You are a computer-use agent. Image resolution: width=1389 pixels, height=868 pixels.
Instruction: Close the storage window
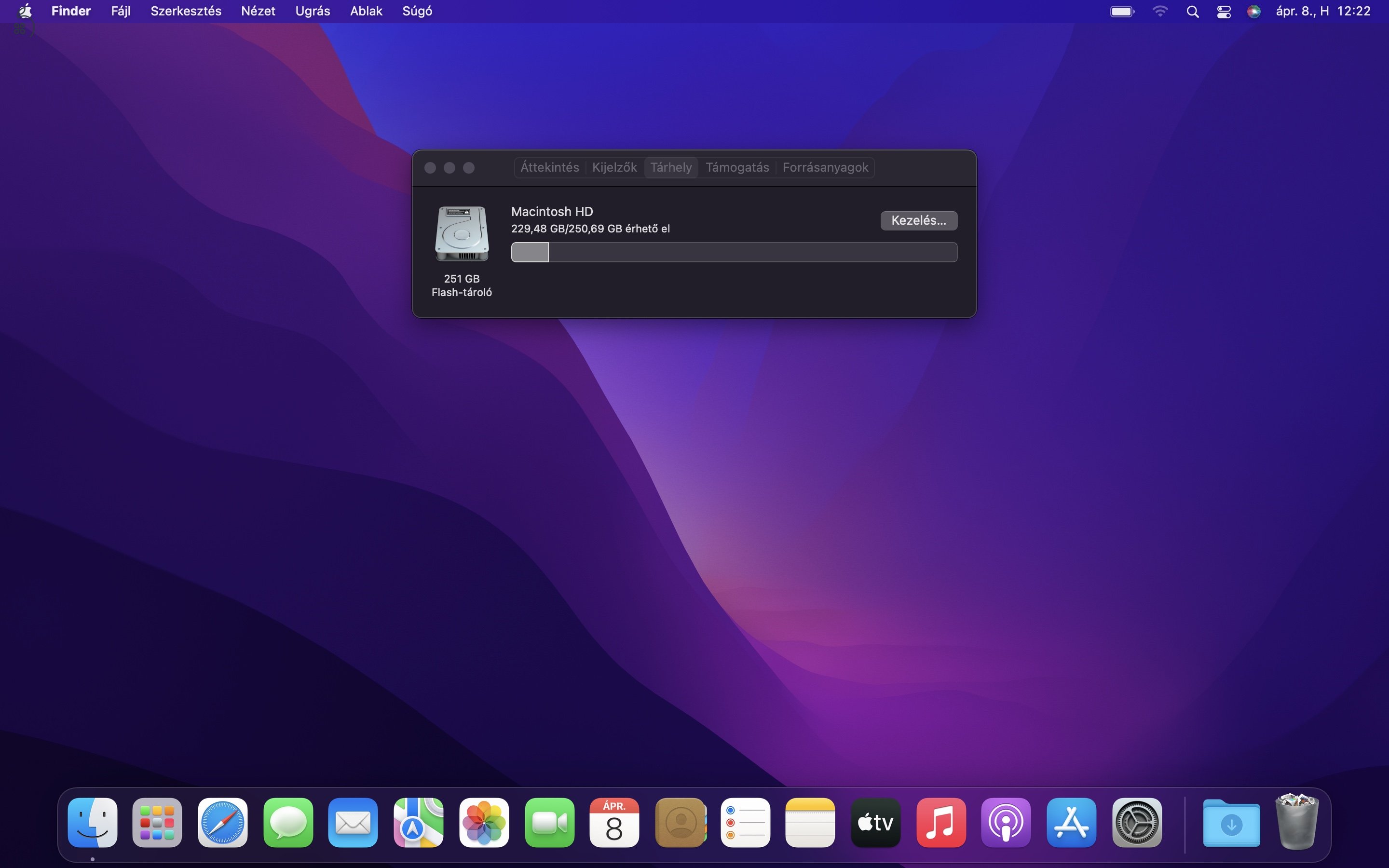(x=430, y=168)
